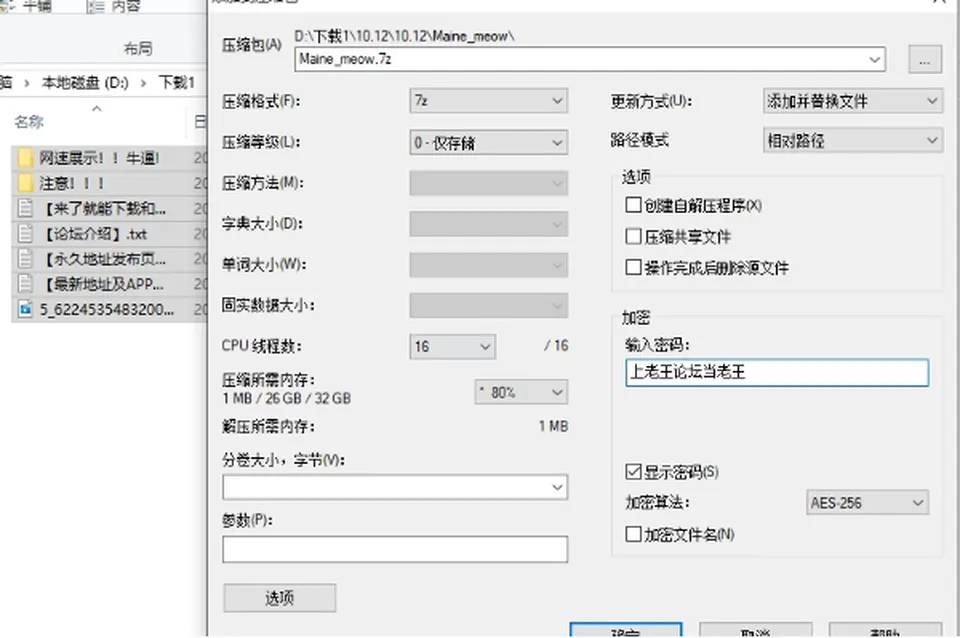Open the 压缩格式 dropdown showing 7z
The image size is (960, 638).
click(x=488, y=100)
